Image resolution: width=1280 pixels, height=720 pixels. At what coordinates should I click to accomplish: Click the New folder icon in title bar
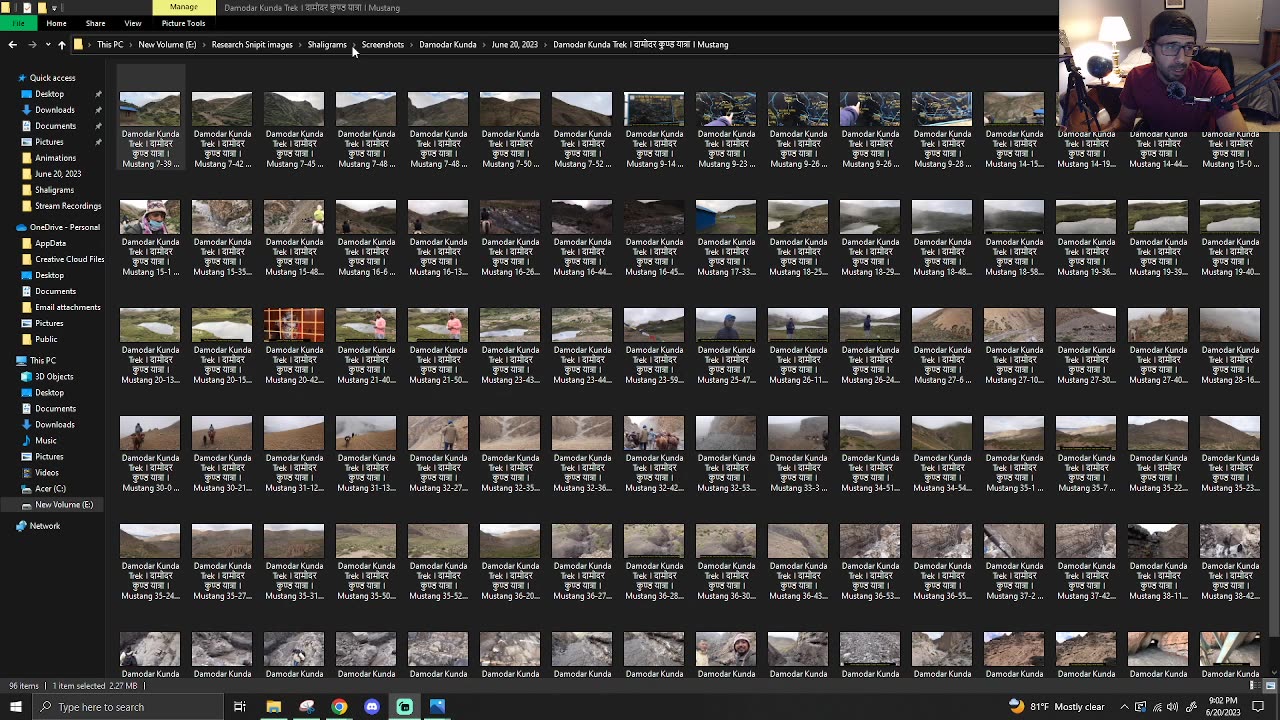(x=41, y=8)
